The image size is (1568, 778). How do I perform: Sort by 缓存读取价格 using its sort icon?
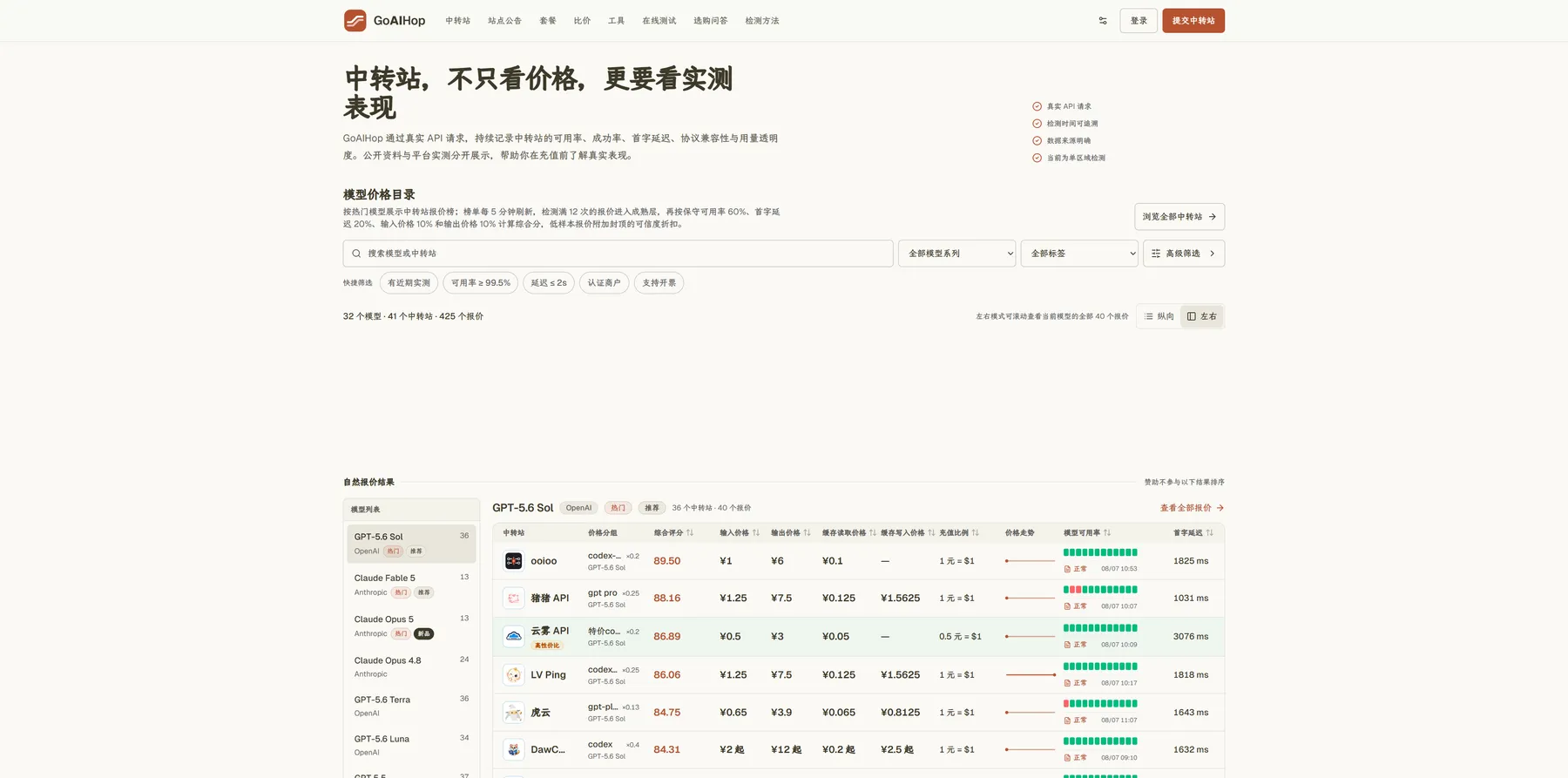[x=873, y=533]
